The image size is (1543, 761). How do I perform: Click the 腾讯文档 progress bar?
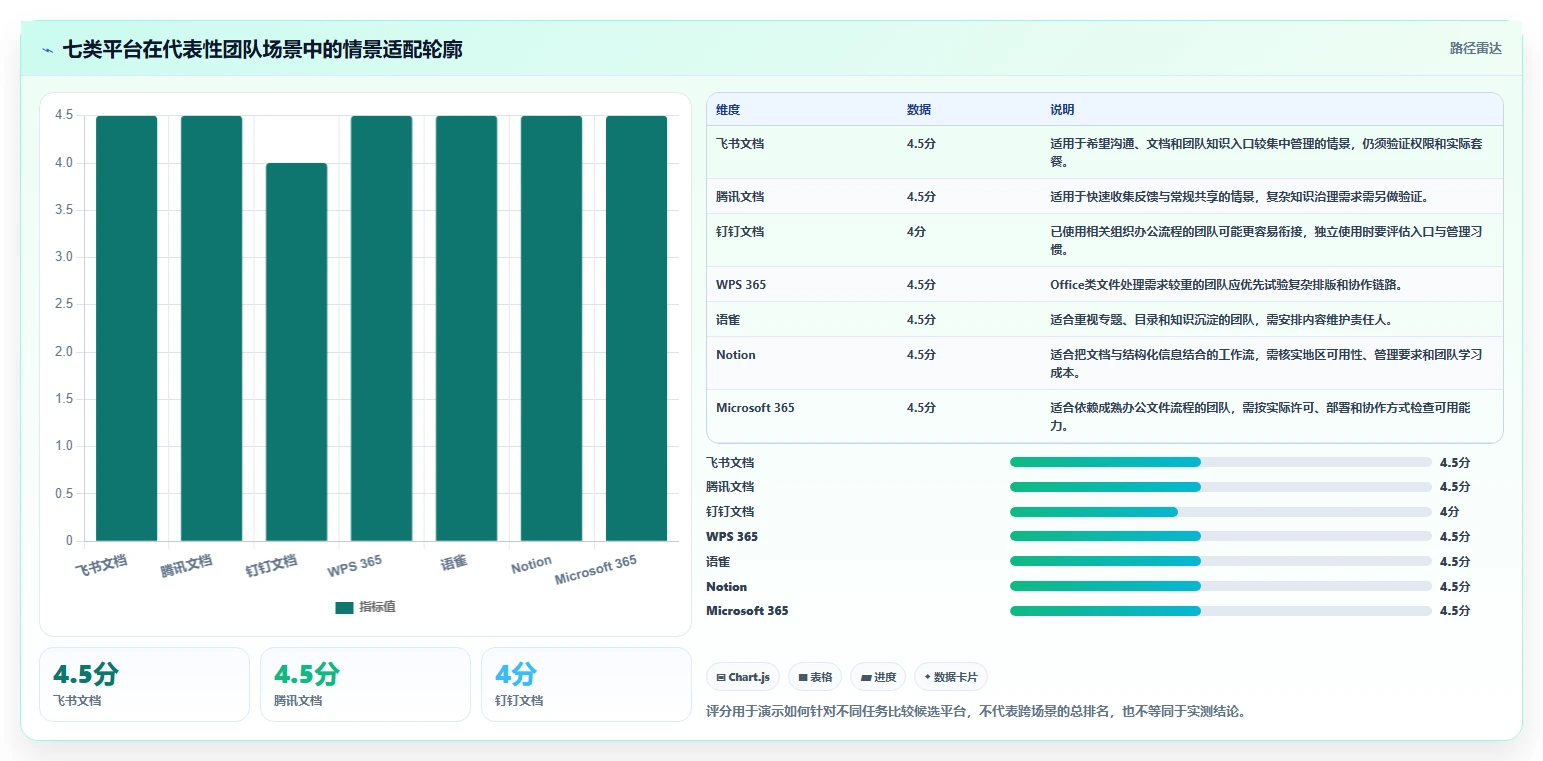[x=1221, y=487]
